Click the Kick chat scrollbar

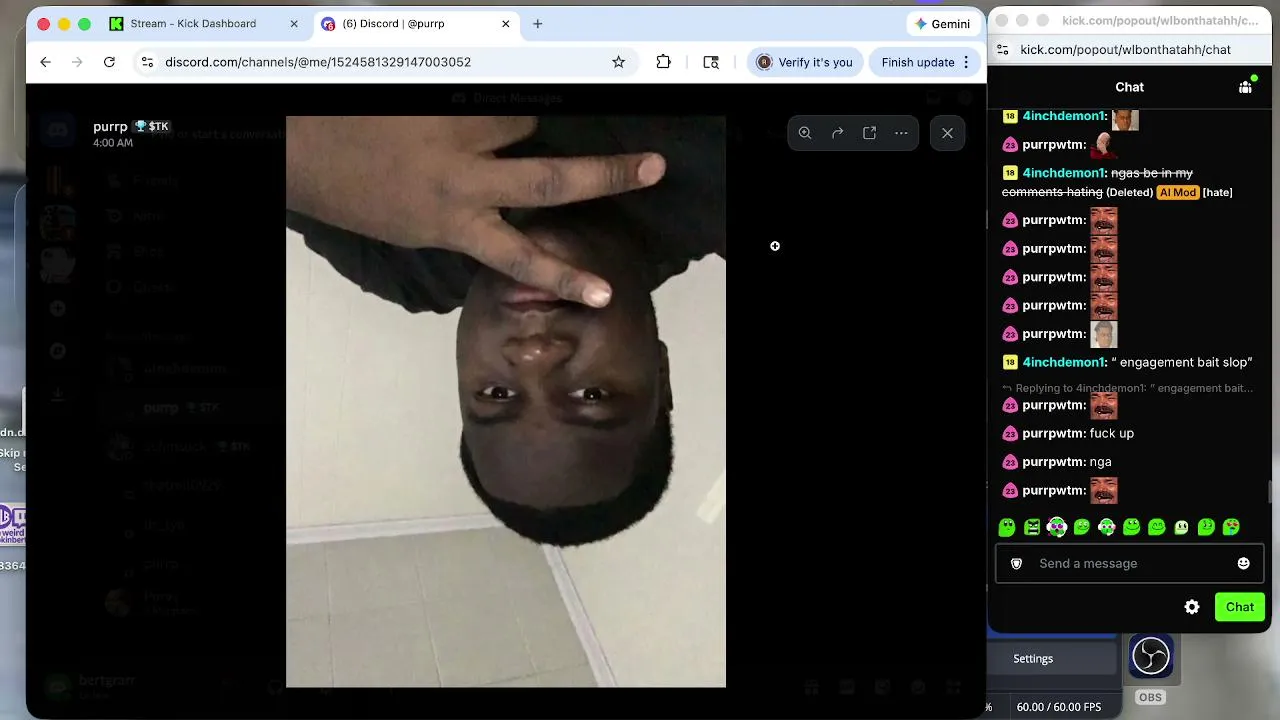click(x=1270, y=493)
